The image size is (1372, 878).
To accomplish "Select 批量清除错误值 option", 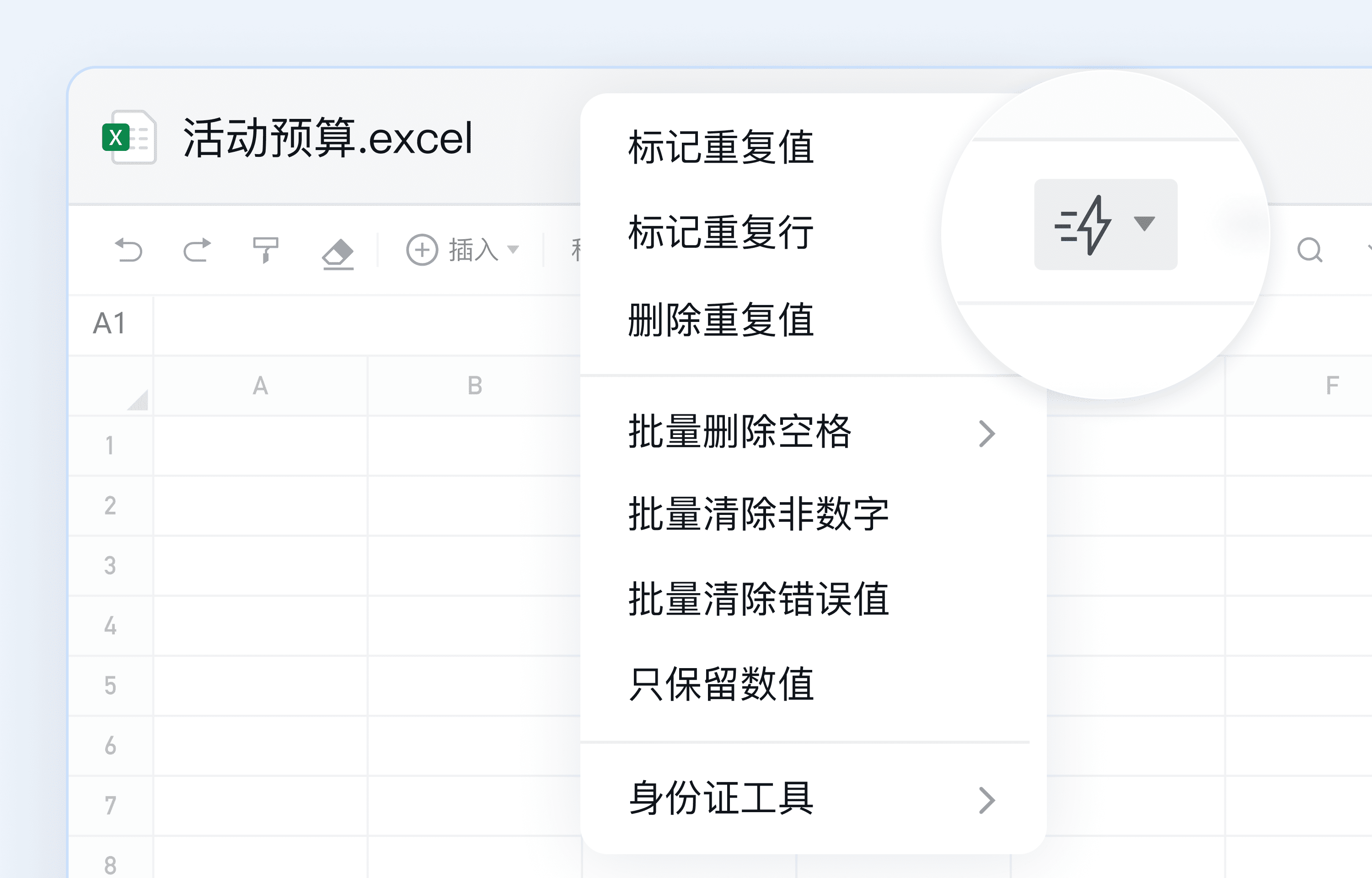I will click(759, 599).
